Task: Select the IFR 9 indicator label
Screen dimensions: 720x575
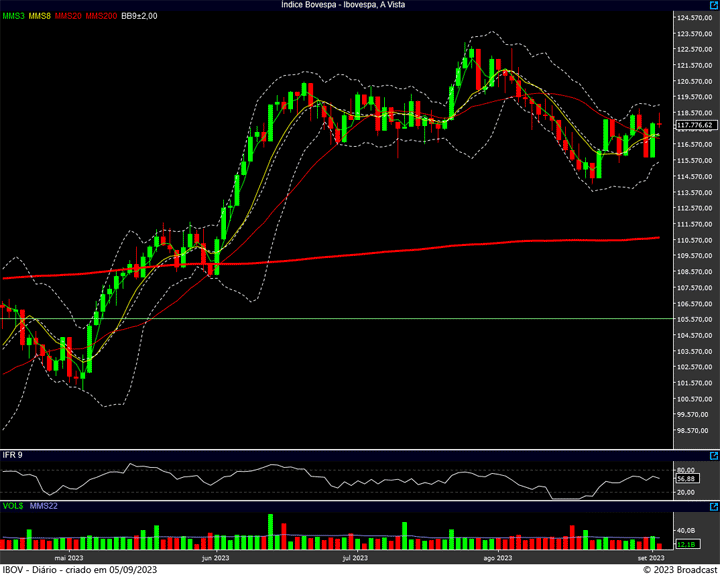Action: (x=12, y=456)
